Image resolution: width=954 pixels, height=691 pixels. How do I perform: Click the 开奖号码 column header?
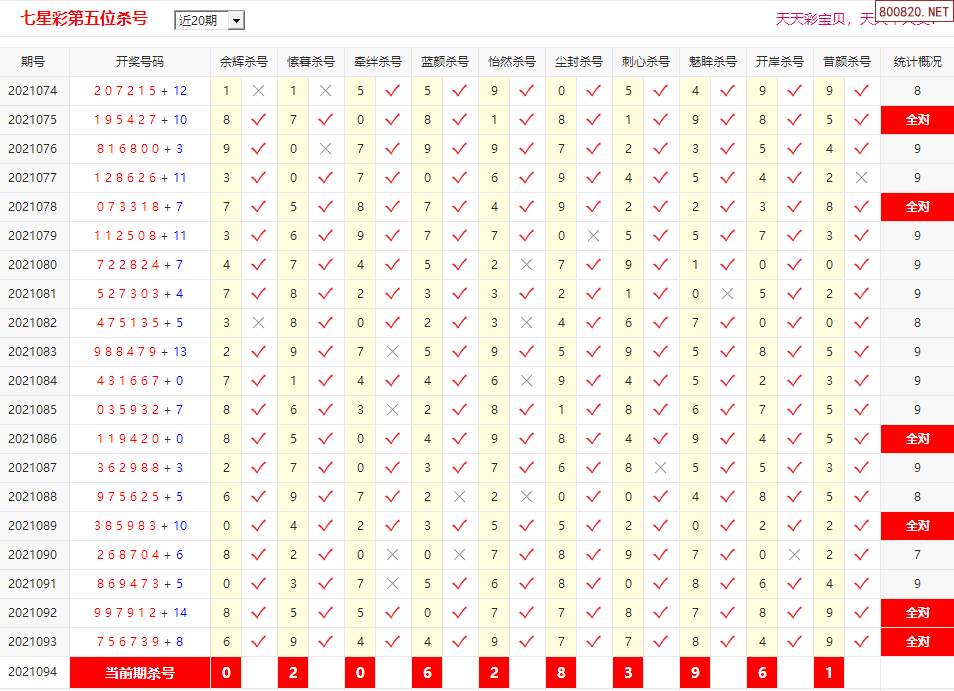click(x=140, y=61)
